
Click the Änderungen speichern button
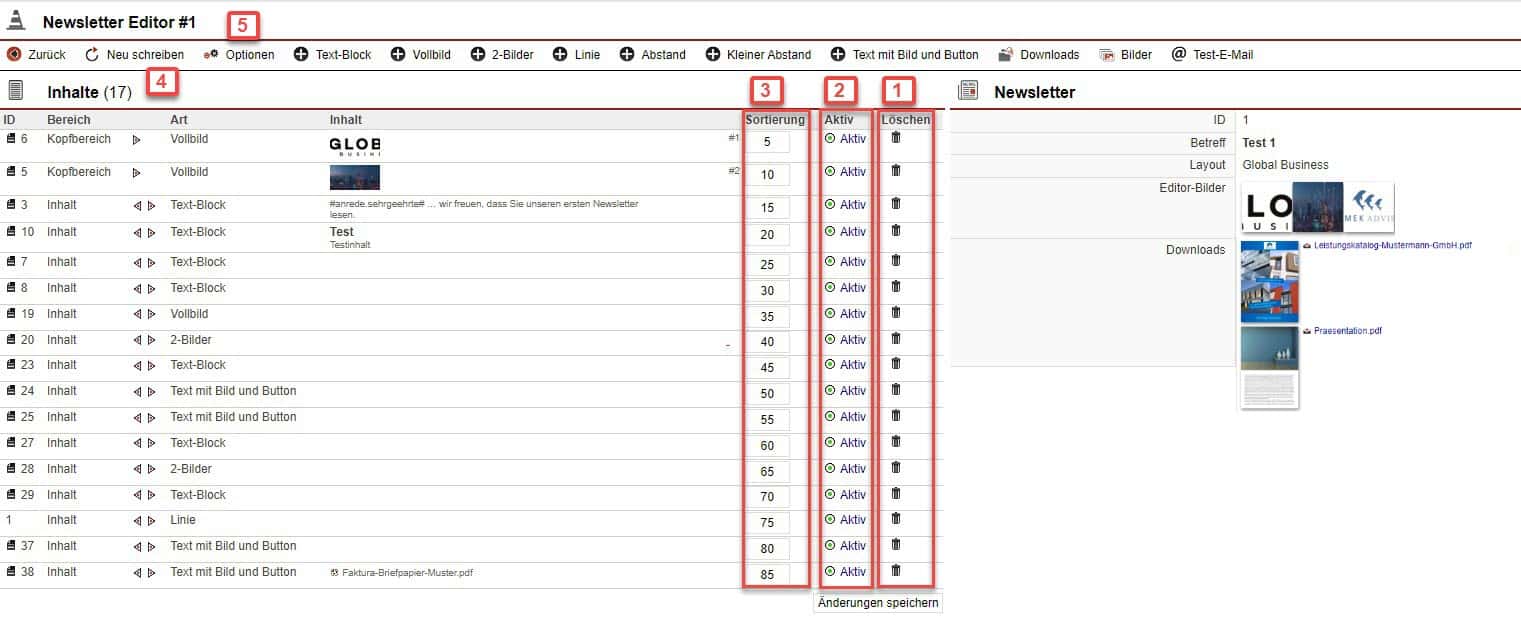click(877, 603)
